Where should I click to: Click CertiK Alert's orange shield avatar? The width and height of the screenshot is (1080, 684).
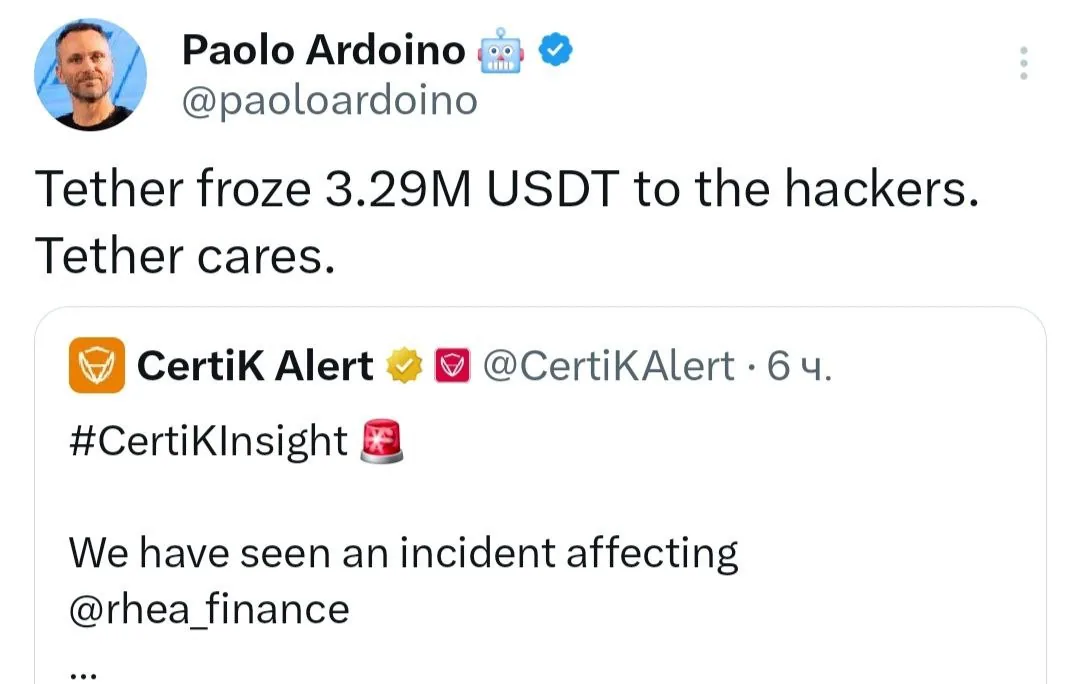point(96,366)
